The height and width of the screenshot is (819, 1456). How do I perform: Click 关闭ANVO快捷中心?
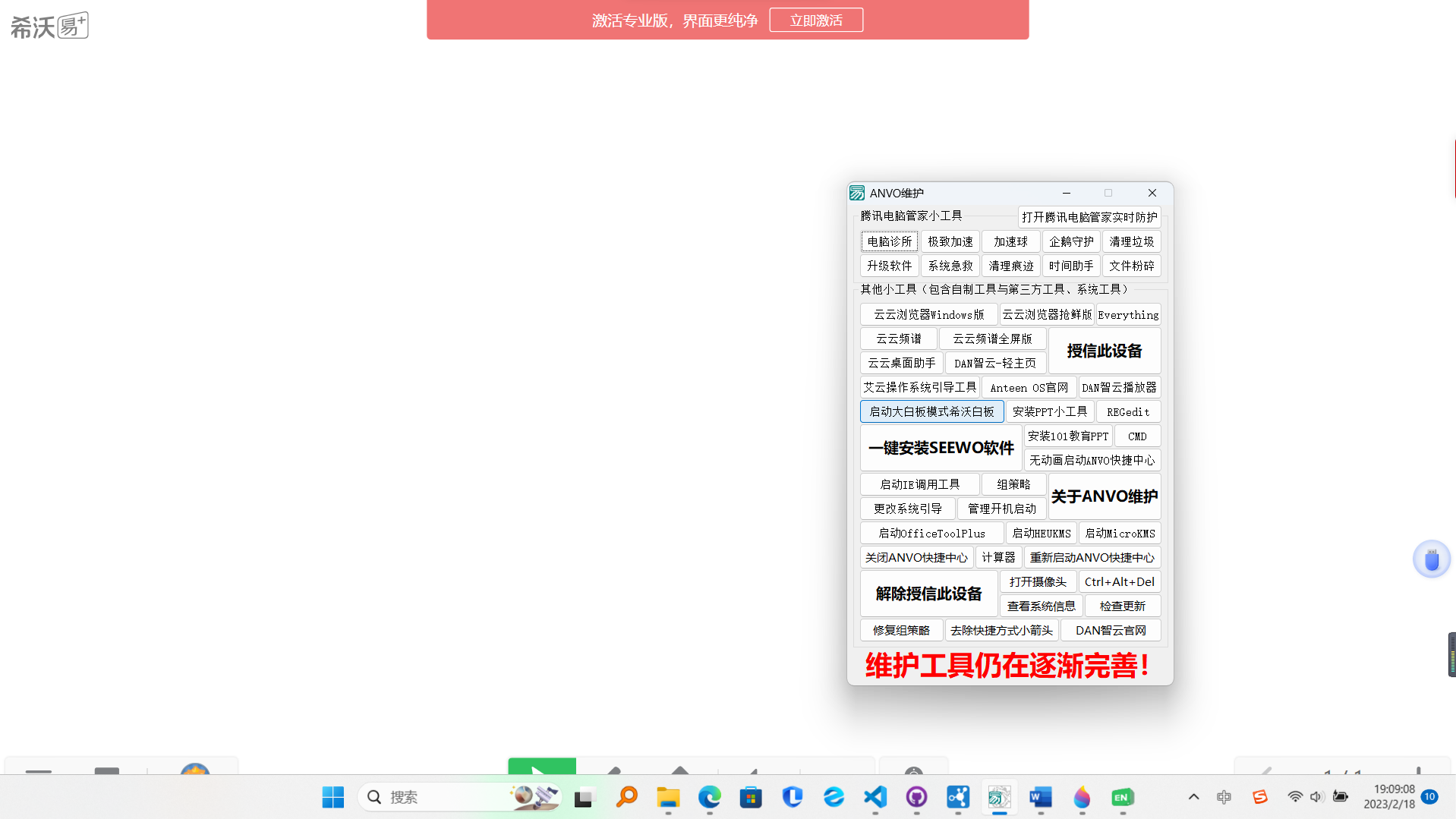click(917, 557)
